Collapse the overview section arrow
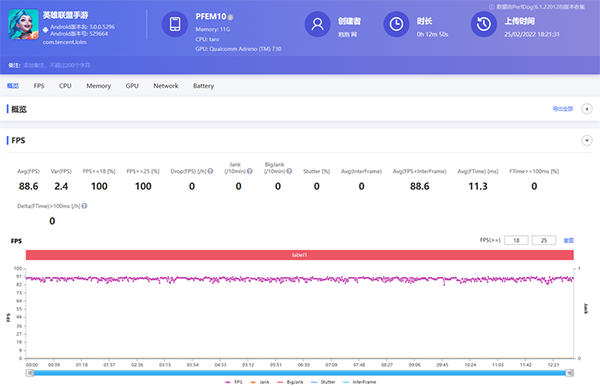Screen dimensions: 600x386 pyautogui.click(x=587, y=109)
